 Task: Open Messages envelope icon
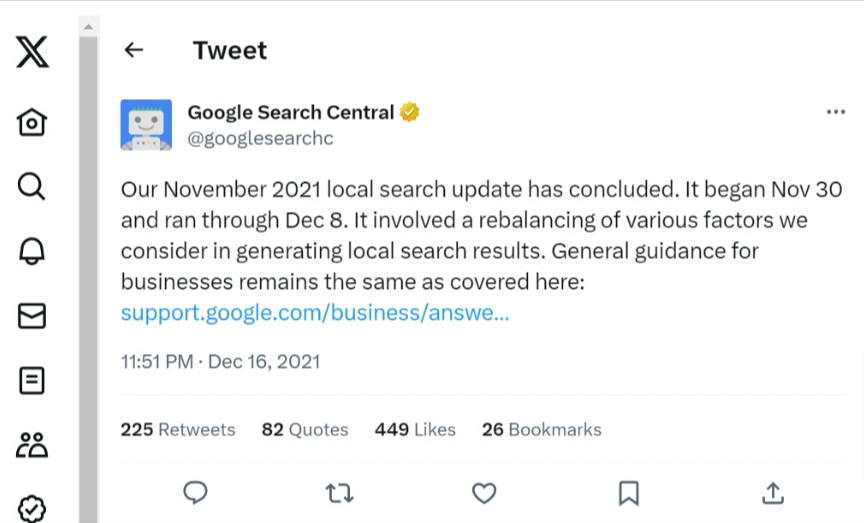tap(32, 316)
